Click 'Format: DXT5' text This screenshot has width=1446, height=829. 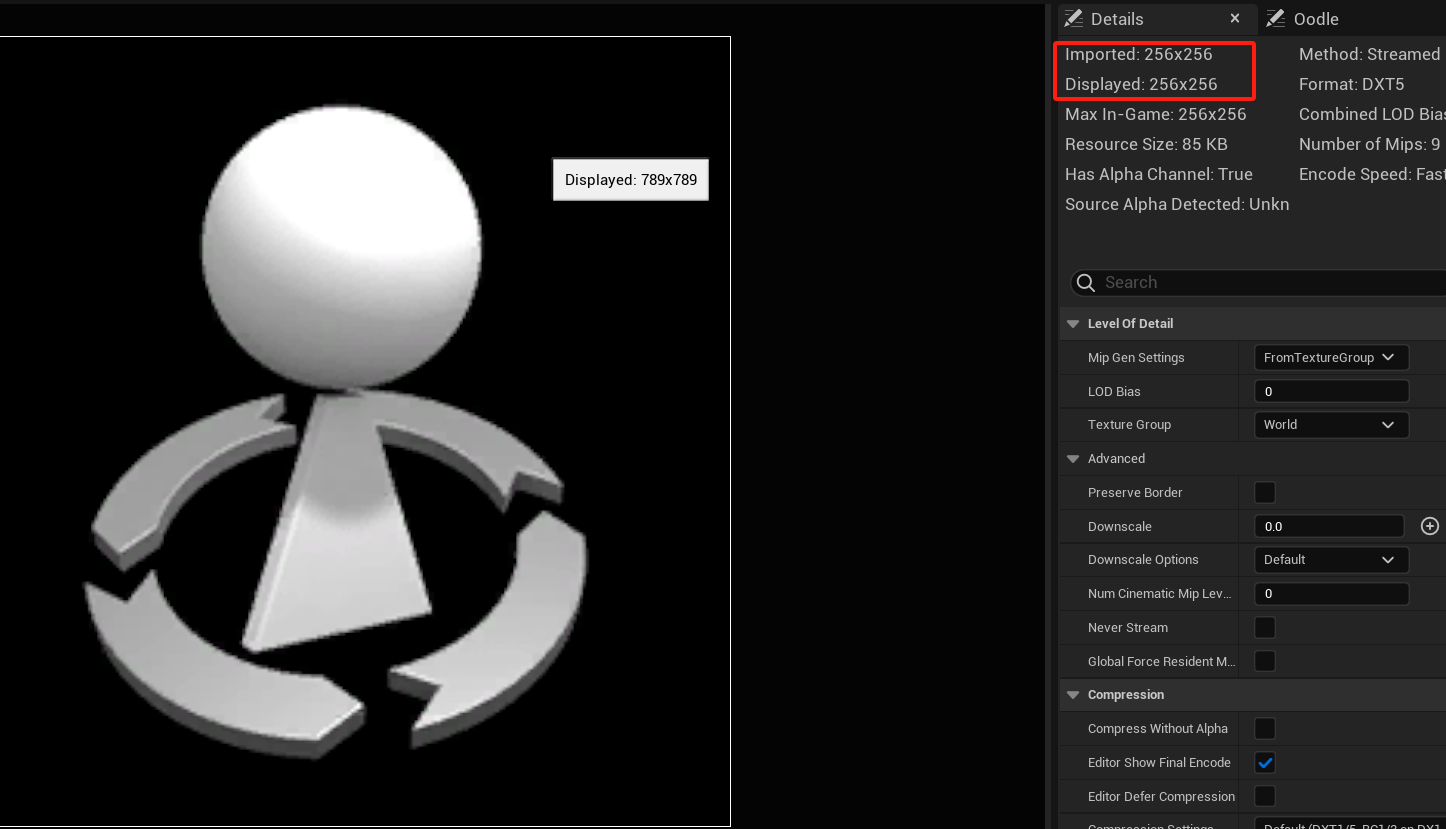(1352, 84)
